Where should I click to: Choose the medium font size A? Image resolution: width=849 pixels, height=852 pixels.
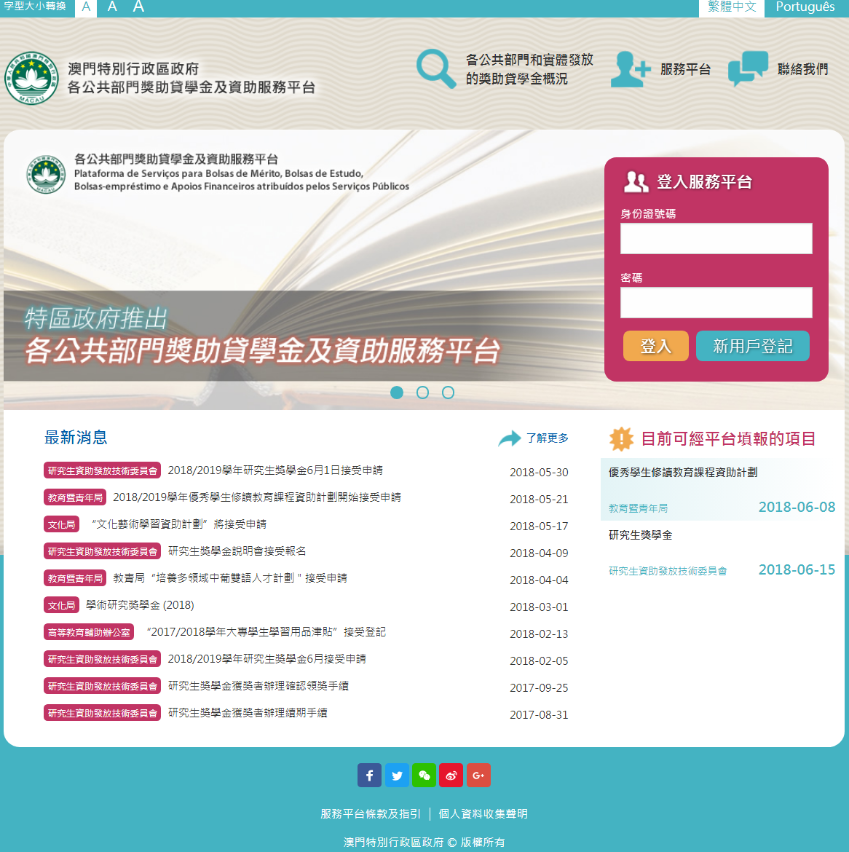click(112, 7)
